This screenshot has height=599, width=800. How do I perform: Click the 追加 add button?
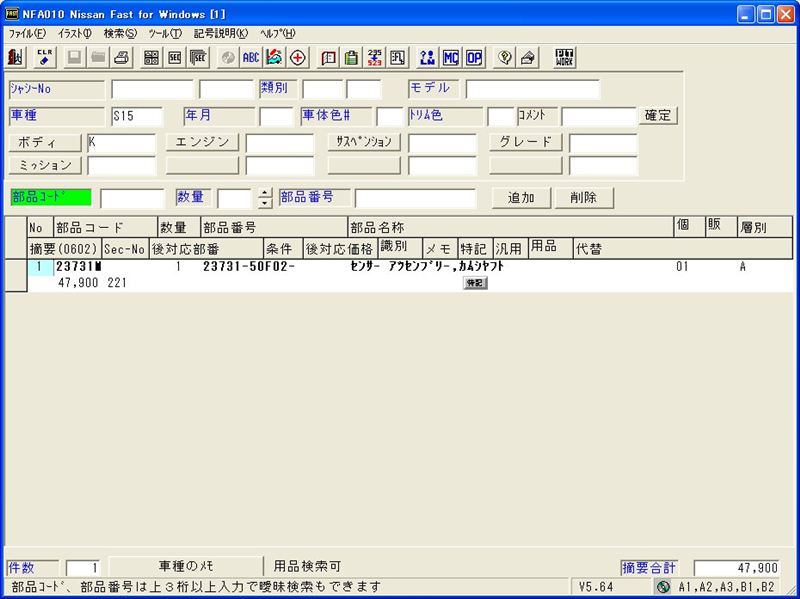coord(521,197)
